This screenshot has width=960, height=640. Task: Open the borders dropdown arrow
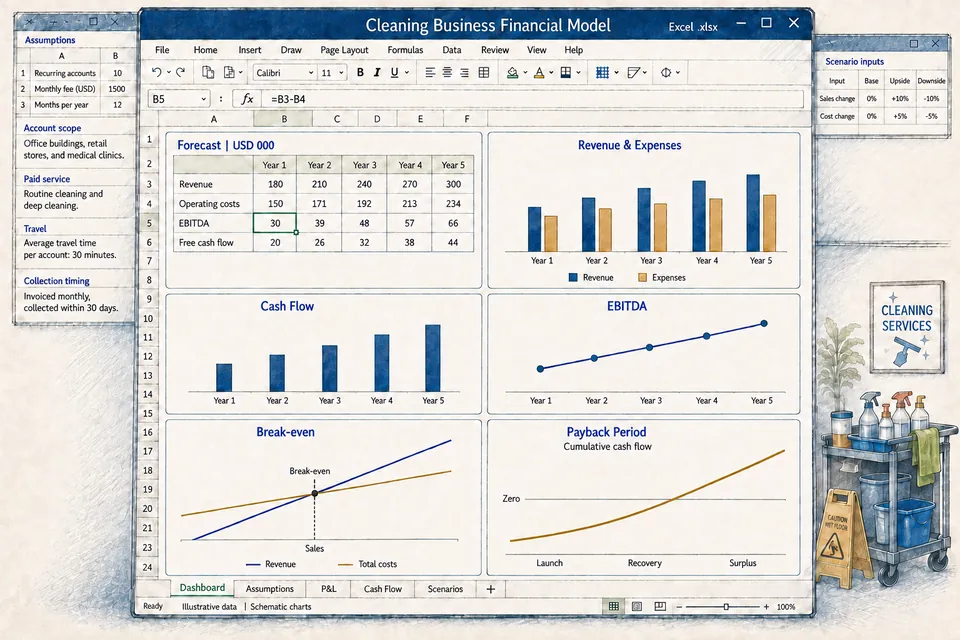pos(578,73)
